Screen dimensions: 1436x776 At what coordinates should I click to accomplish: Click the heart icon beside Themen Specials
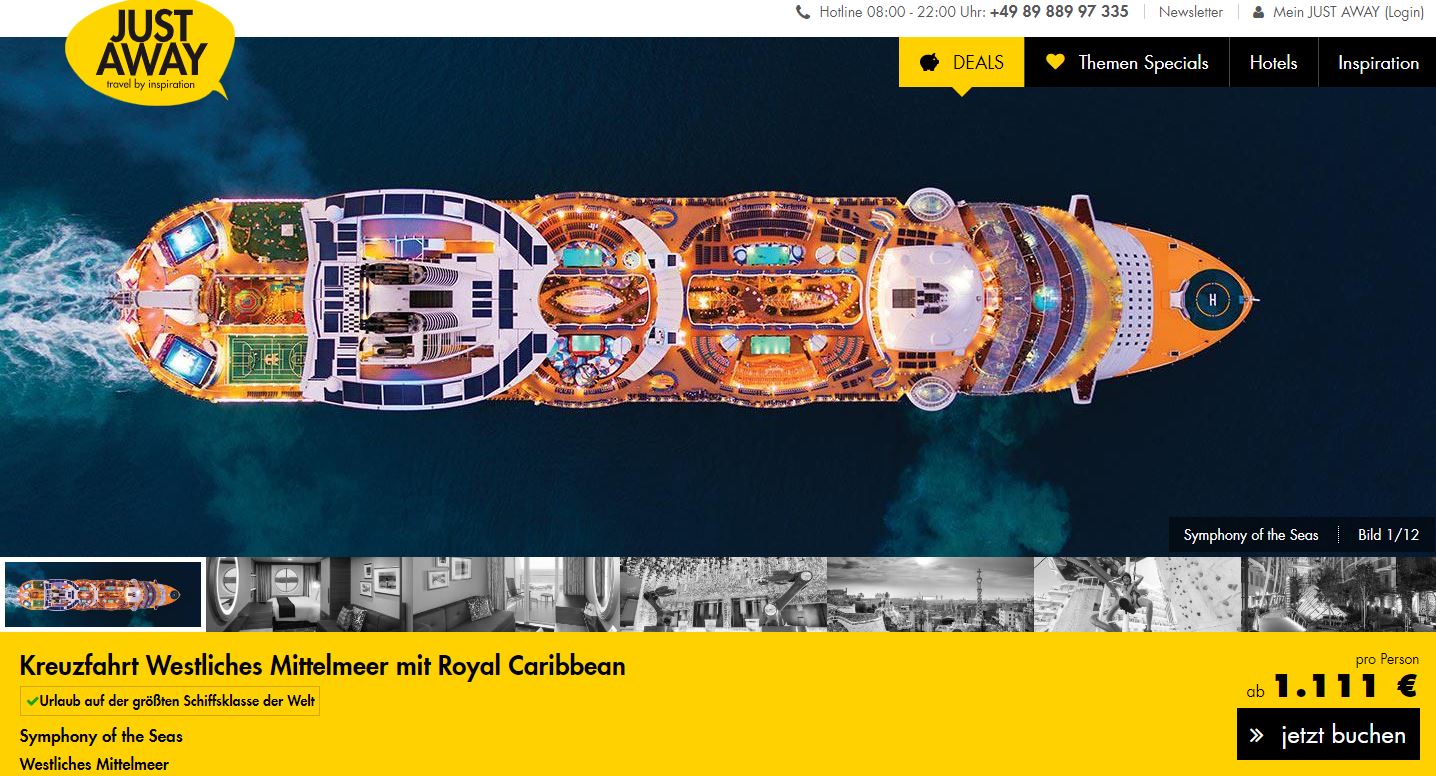(1055, 62)
